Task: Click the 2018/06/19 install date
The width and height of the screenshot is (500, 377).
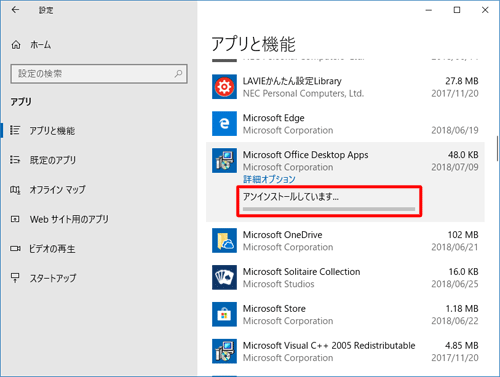Action: click(455, 130)
